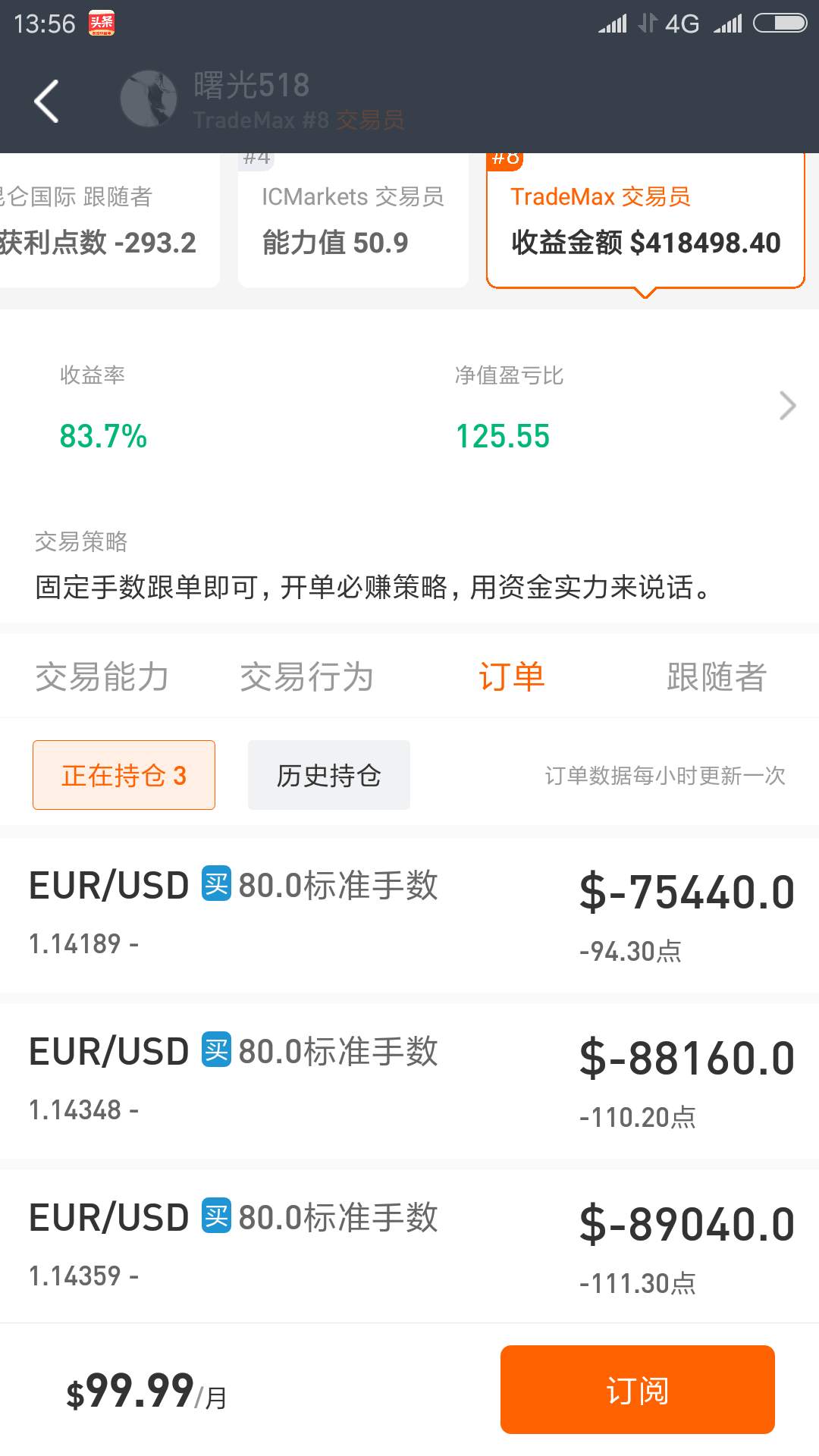Toggle the 正在持仓 3 filter
Viewport: 819px width, 1456px height.
click(x=124, y=775)
